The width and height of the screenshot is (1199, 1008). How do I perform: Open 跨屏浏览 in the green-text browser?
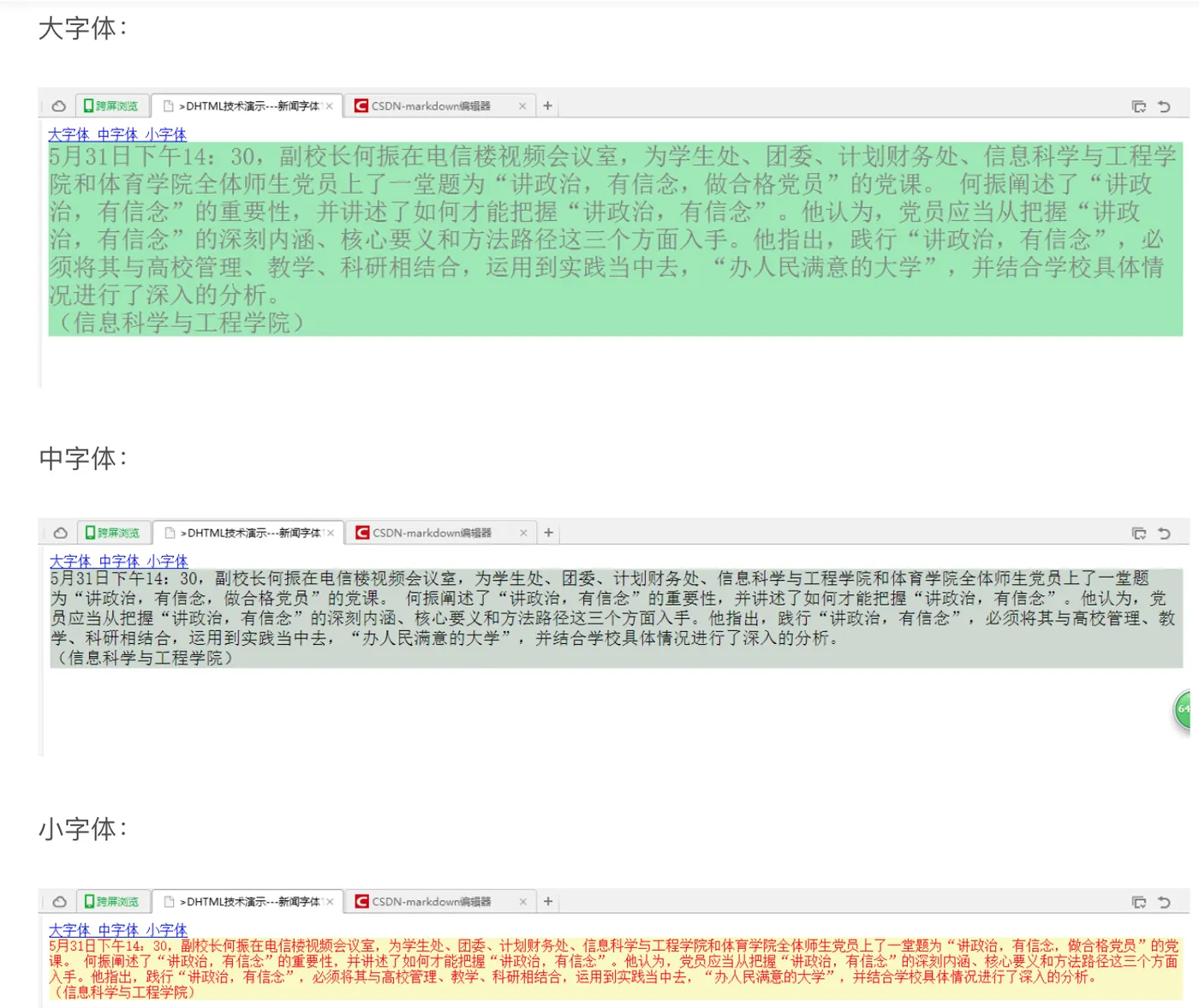[x=111, y=106]
